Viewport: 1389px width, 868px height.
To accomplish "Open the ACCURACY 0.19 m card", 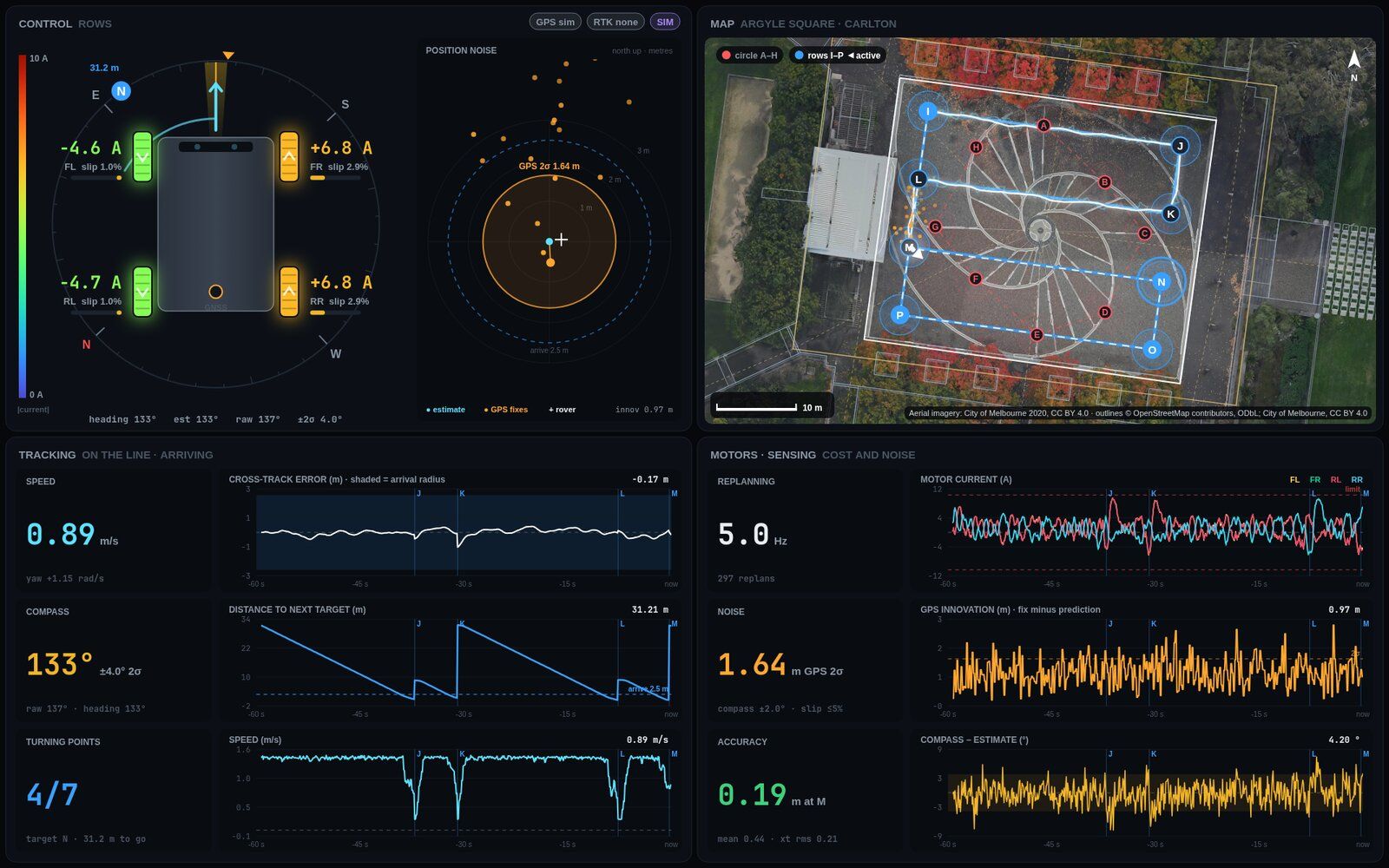I will click(x=805, y=790).
